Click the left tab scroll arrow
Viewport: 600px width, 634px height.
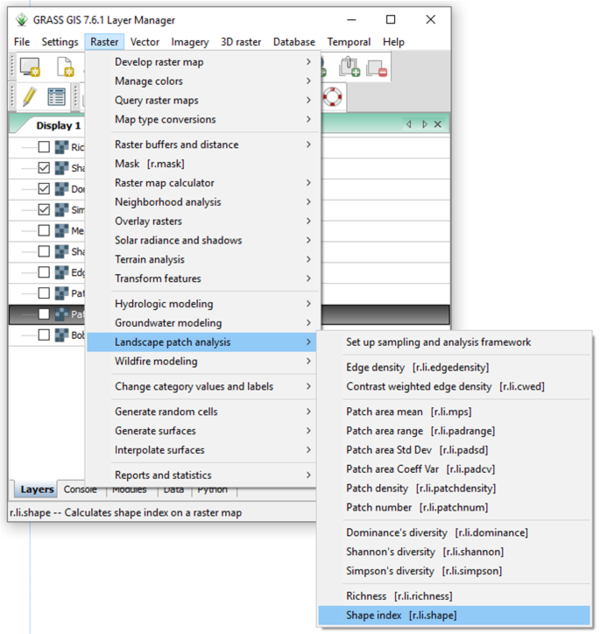click(x=409, y=124)
